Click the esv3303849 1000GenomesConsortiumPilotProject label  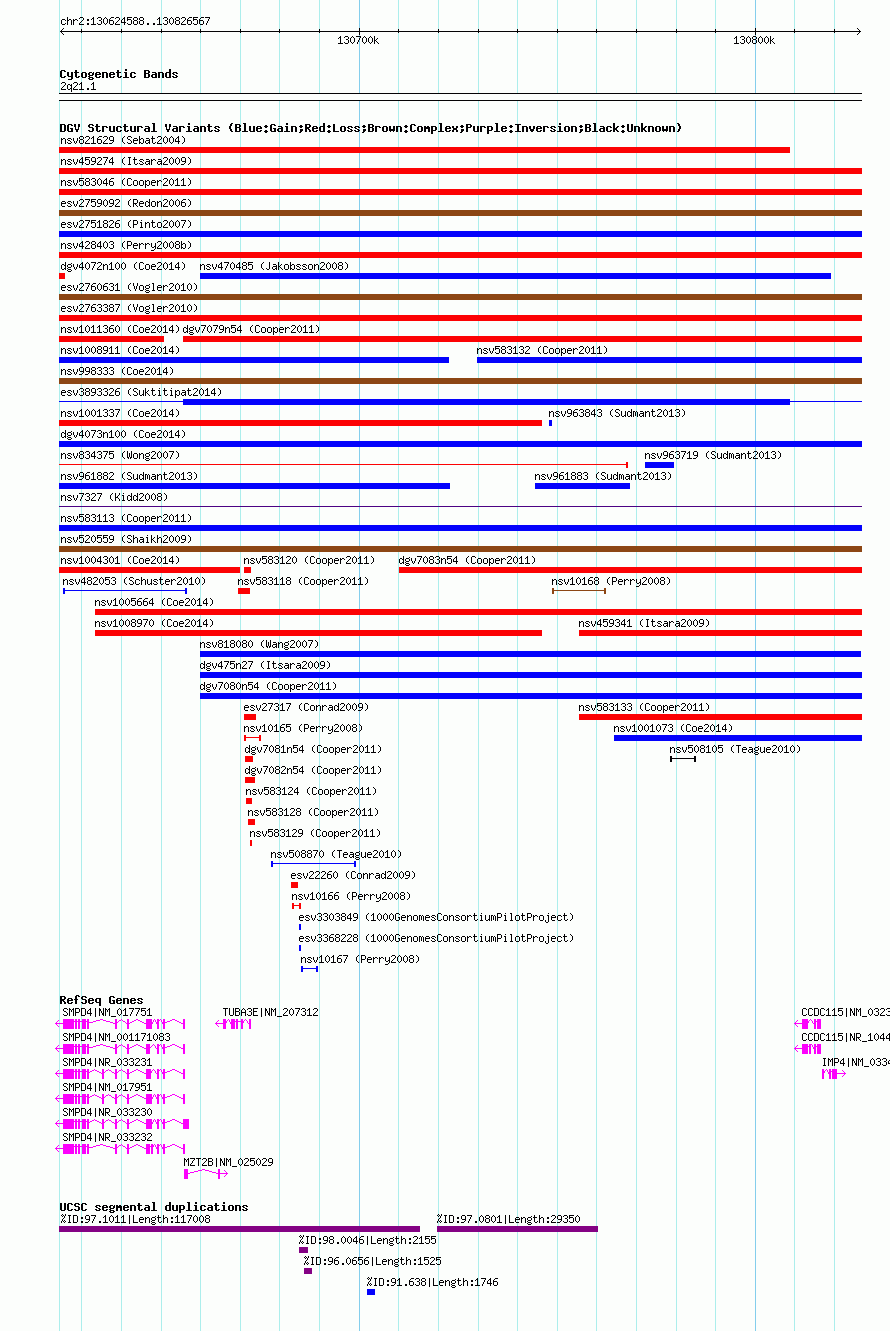pyautogui.click(x=436, y=917)
